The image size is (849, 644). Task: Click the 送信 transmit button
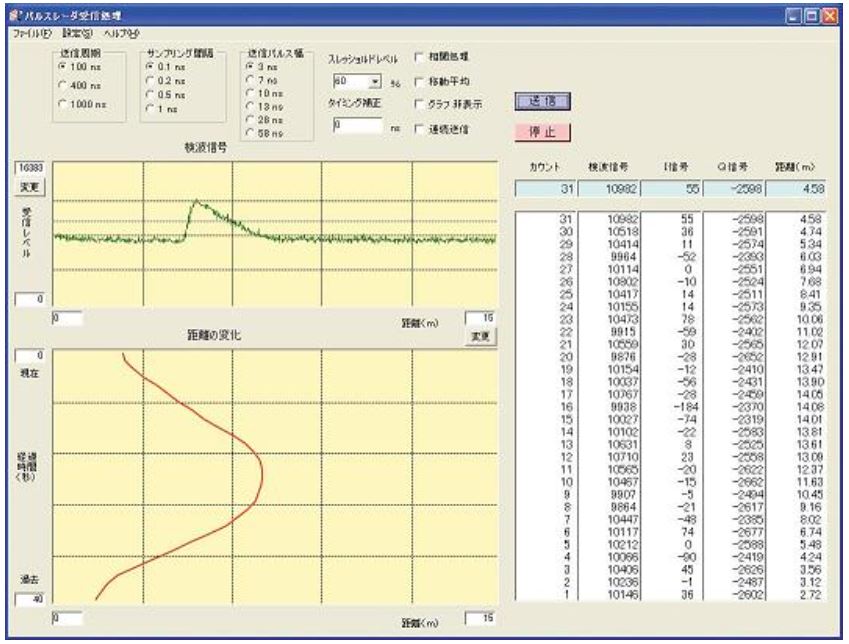(543, 101)
